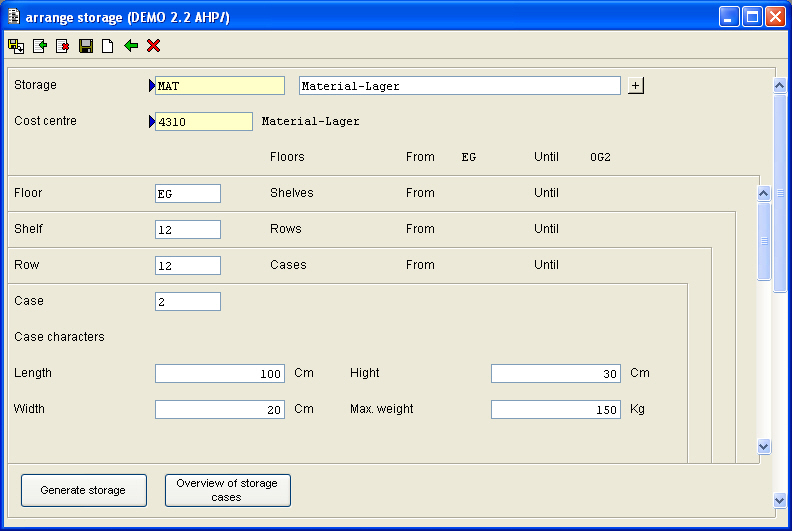Click the document with red mark icon
Screen dimensions: 792x531
click(63, 46)
